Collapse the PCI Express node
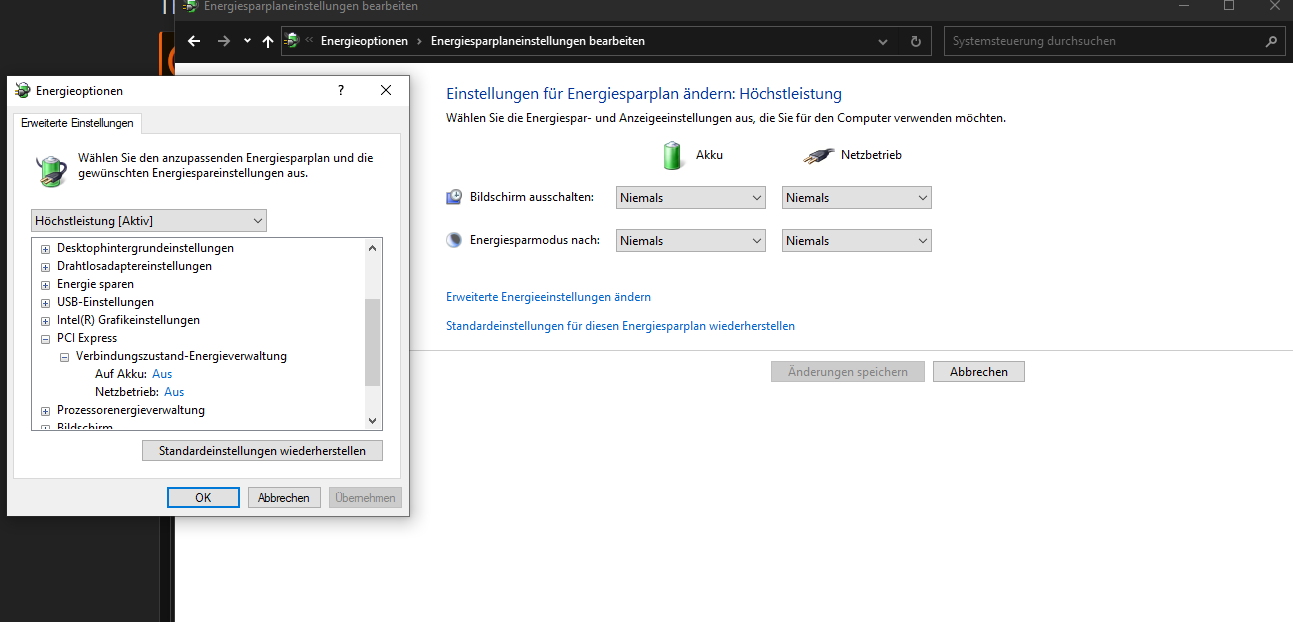 click(46, 338)
